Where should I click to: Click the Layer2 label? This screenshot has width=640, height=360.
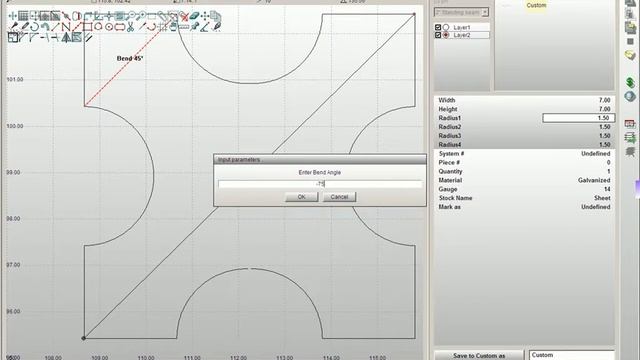pyautogui.click(x=462, y=35)
